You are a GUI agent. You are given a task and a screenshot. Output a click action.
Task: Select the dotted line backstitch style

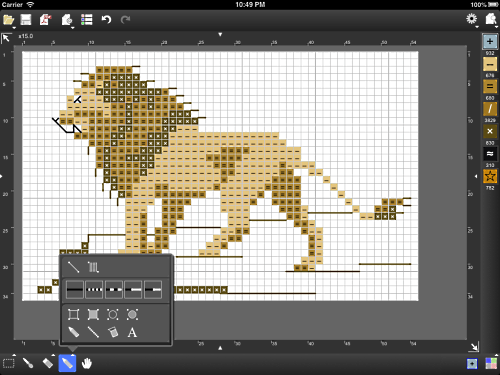click(94, 289)
